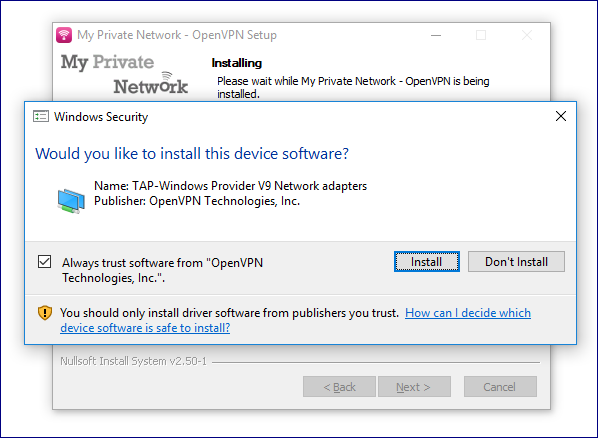
Task: Click the Install button
Action: pyautogui.click(x=427, y=262)
